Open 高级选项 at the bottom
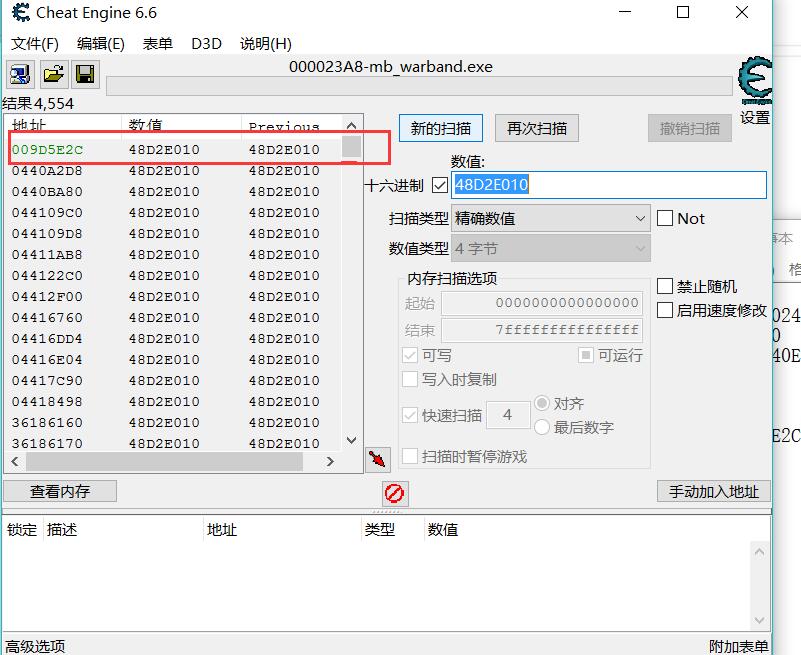The width and height of the screenshot is (801, 655). point(35,646)
